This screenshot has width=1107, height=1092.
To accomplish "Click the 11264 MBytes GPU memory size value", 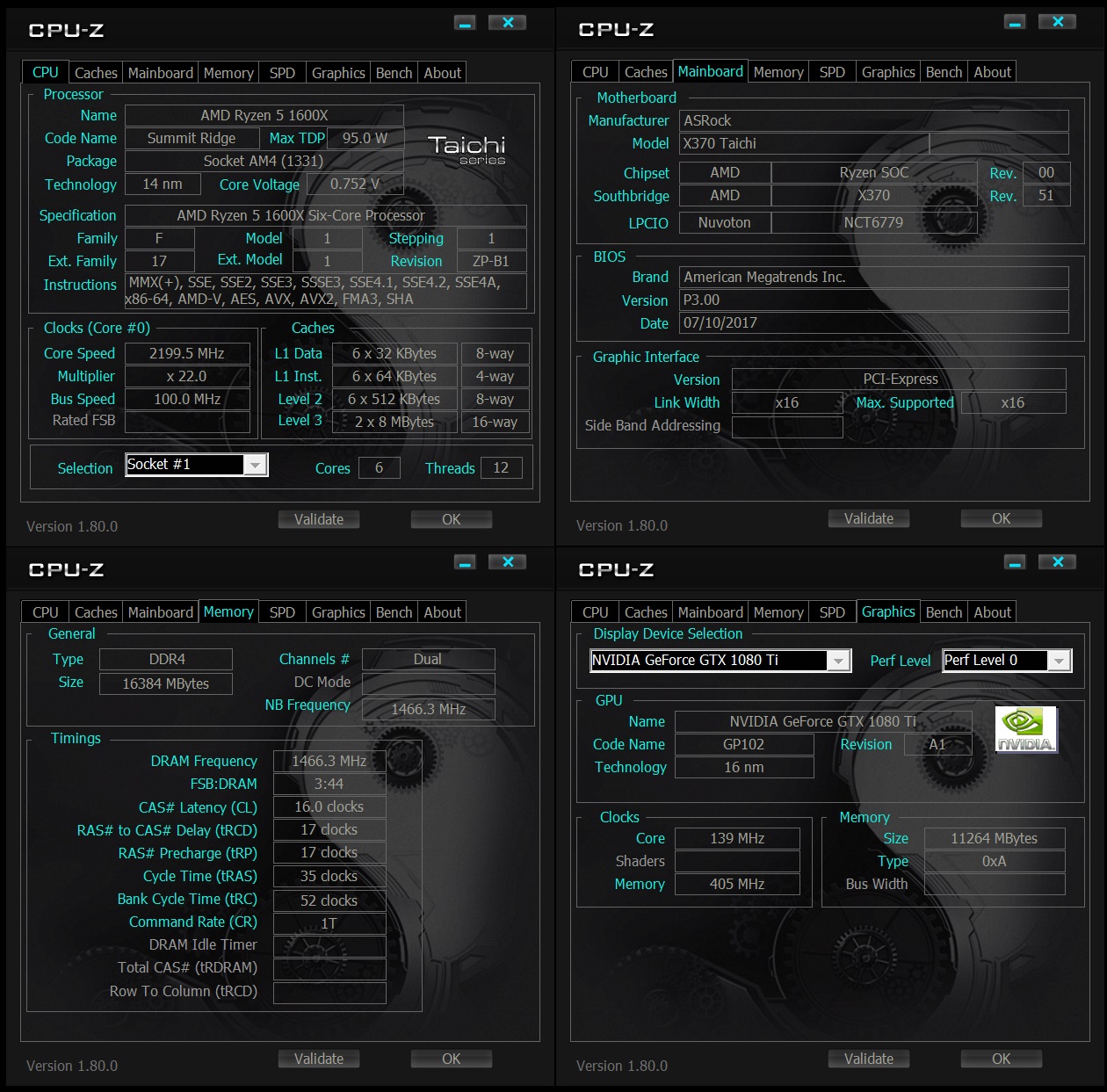I will 995,838.
